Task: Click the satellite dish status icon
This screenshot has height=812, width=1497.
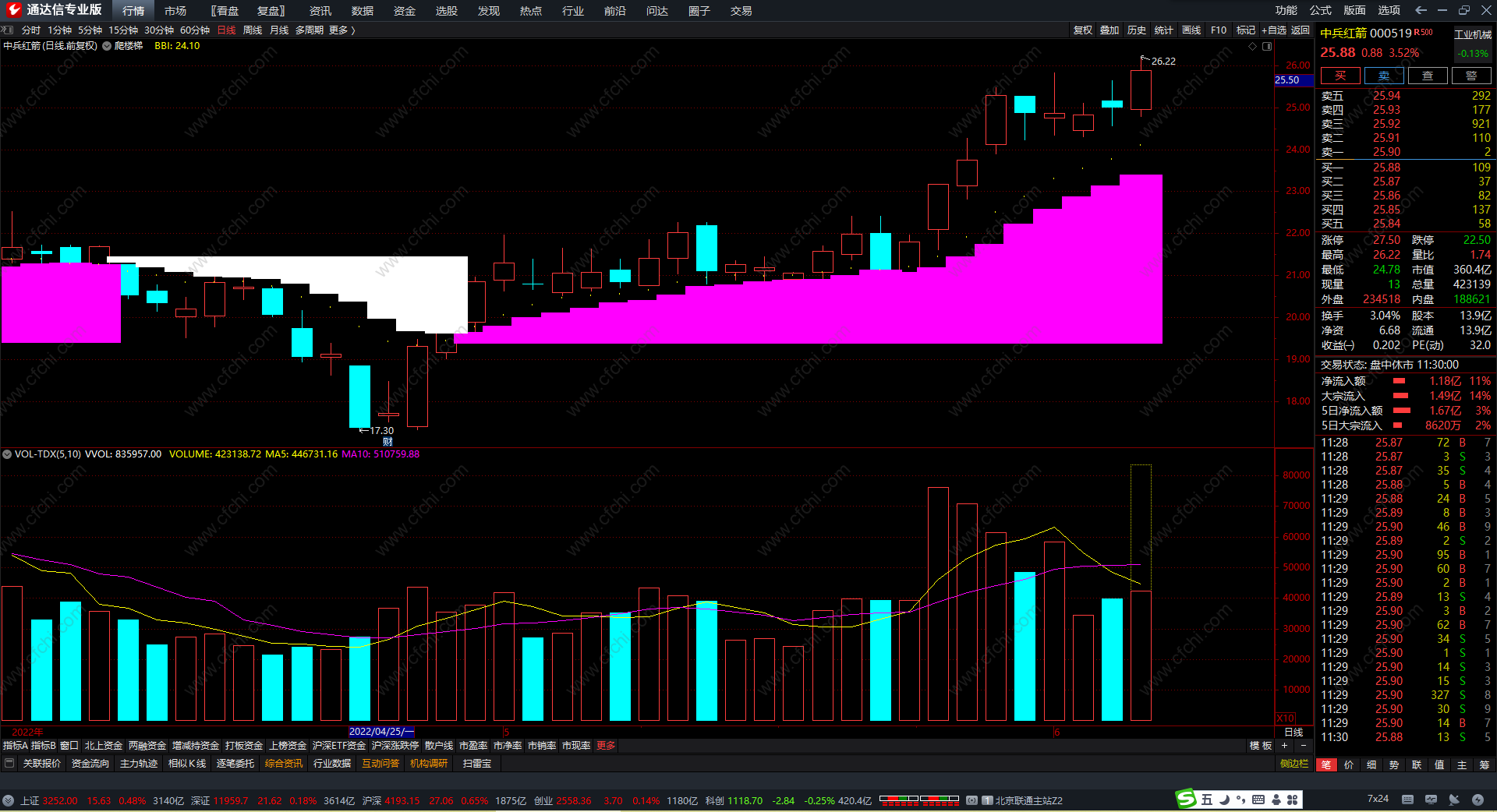Action: (x=1454, y=800)
